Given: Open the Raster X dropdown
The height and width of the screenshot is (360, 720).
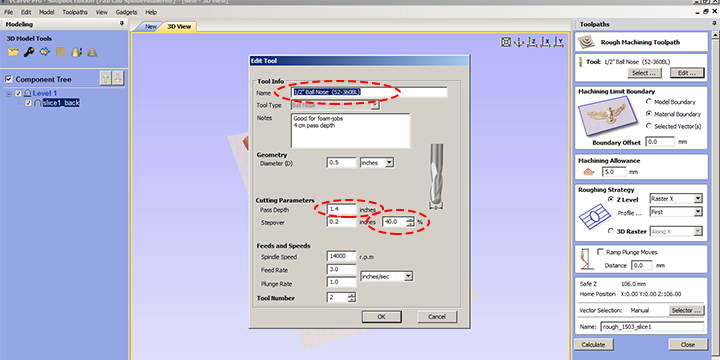Looking at the screenshot, I should (698, 199).
